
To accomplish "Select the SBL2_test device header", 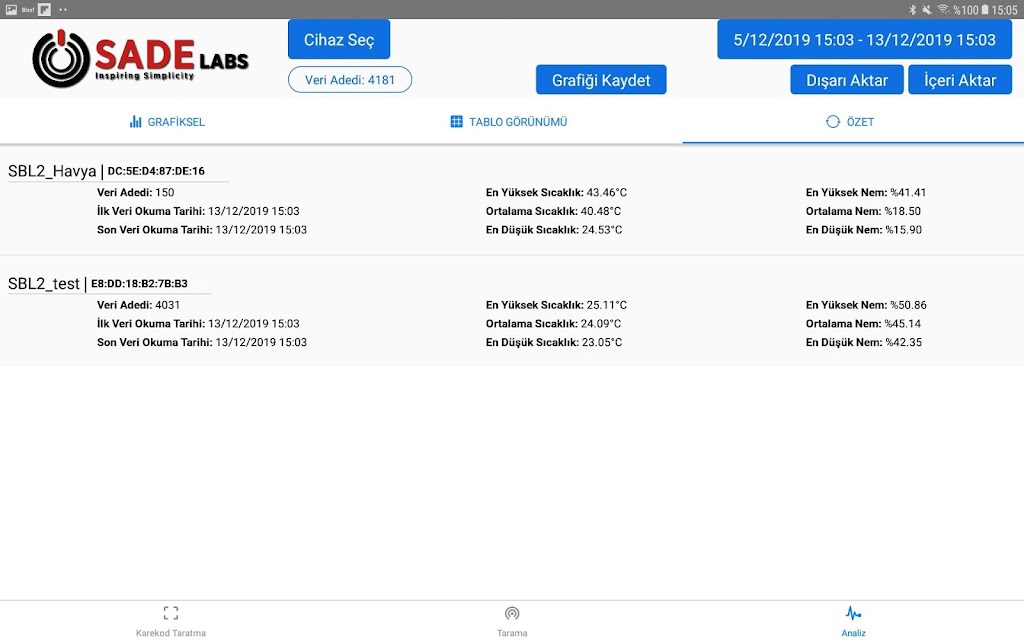I will 98,283.
